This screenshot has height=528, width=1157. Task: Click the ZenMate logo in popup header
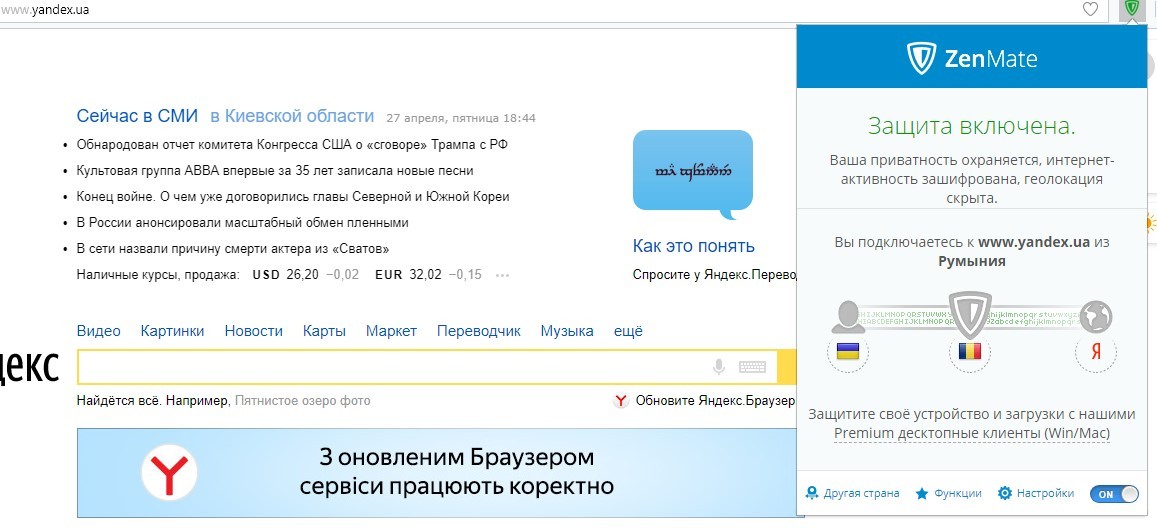973,58
